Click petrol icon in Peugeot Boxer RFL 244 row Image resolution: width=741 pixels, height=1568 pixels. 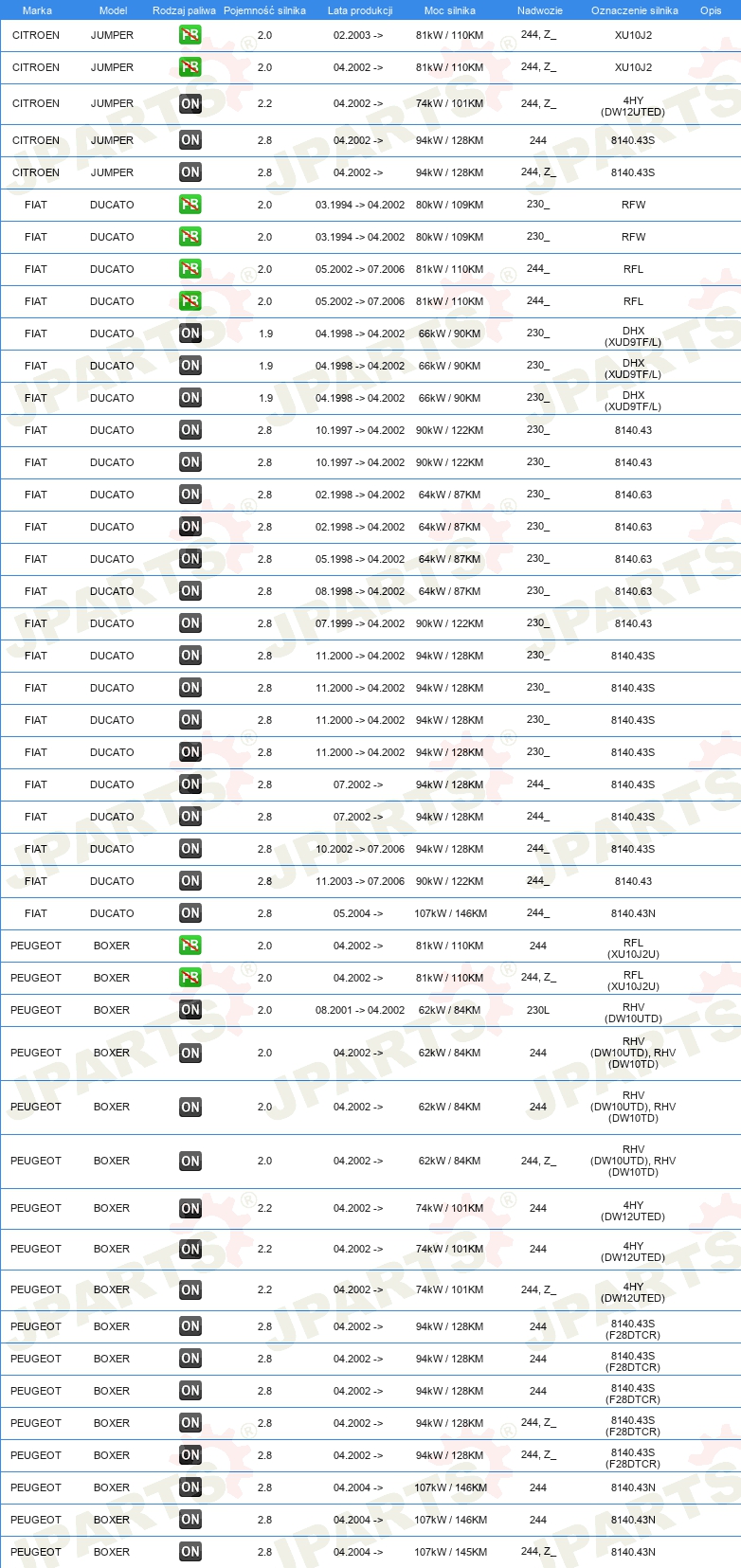190,946
